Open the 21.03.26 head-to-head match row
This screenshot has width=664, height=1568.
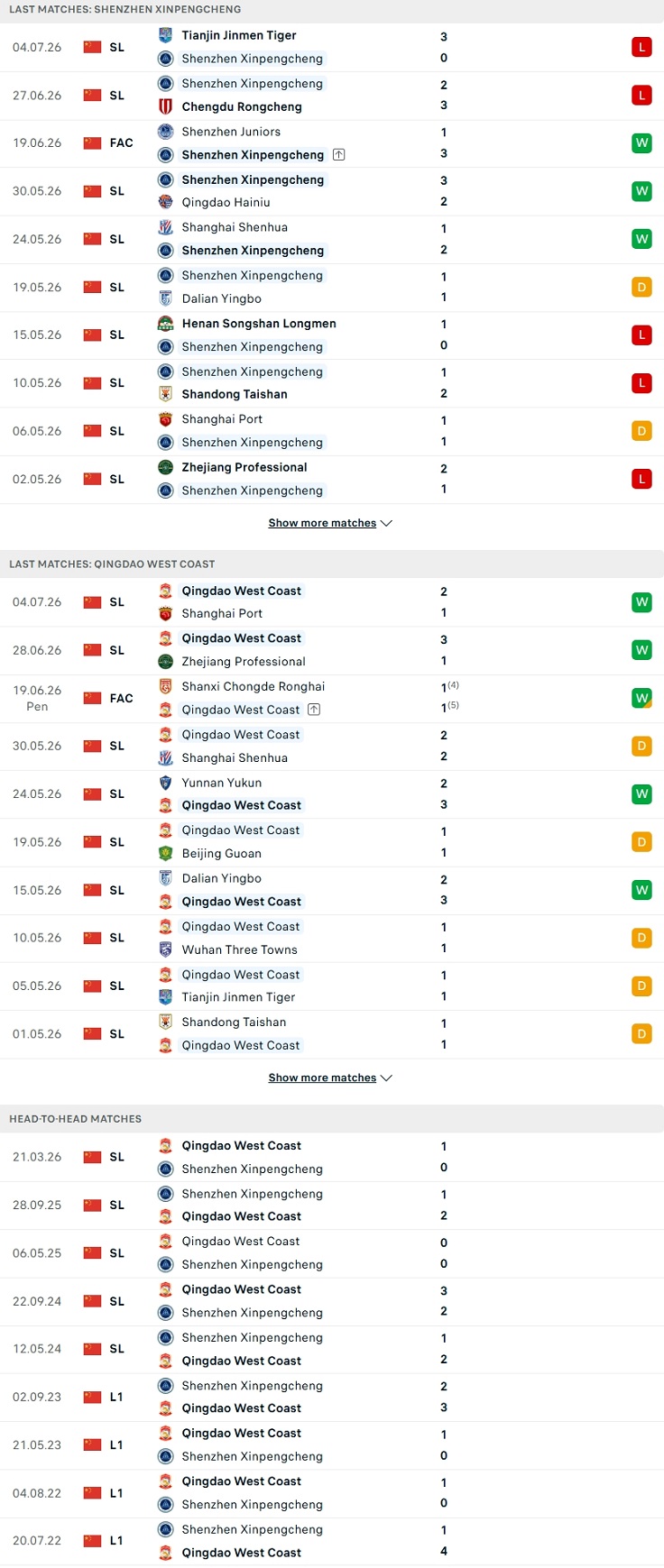pyautogui.click(x=332, y=1157)
